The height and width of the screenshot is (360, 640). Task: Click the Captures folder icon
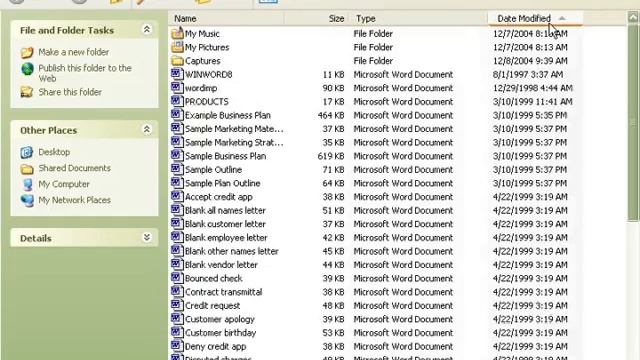pos(177,61)
